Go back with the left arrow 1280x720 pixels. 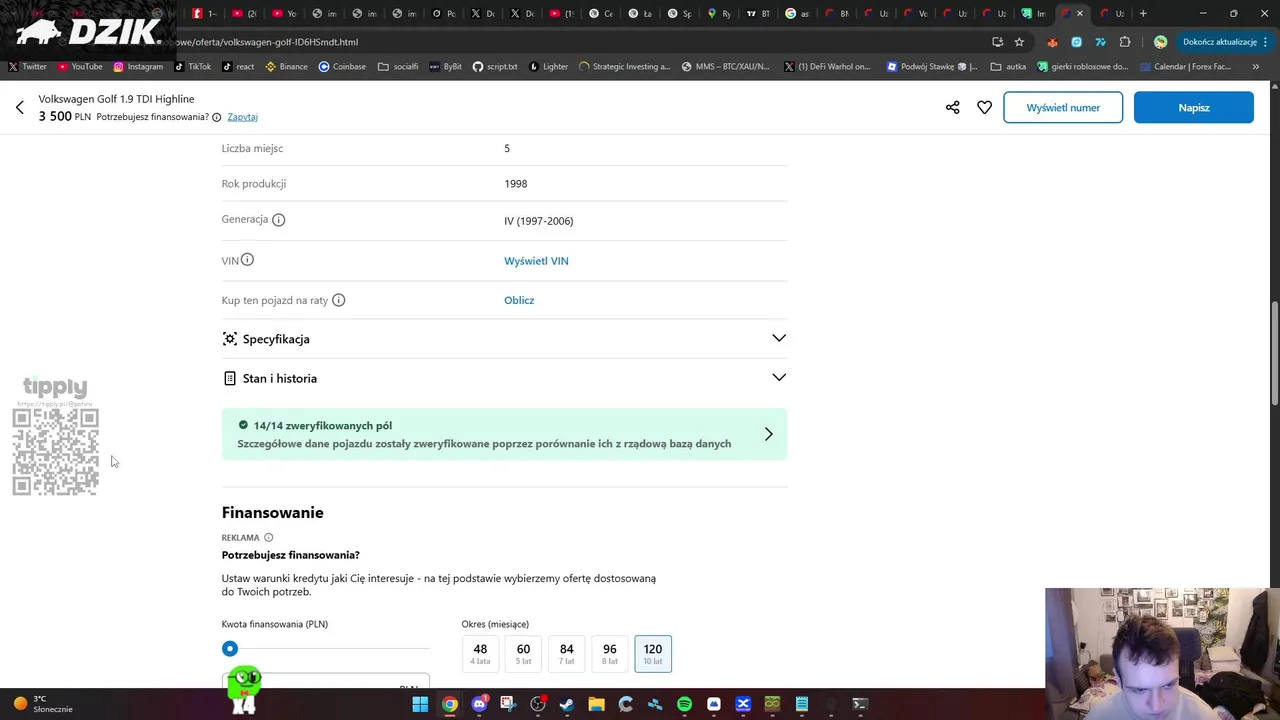19,107
